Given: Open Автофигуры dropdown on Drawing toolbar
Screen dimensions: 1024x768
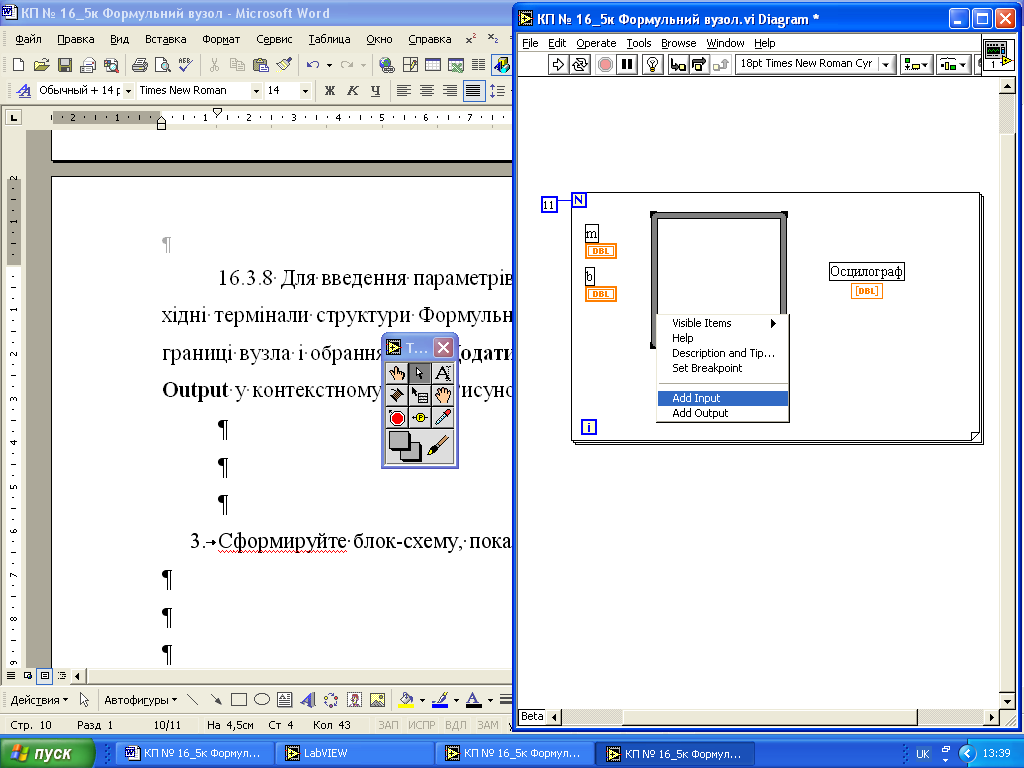Looking at the screenshot, I should [x=140, y=700].
